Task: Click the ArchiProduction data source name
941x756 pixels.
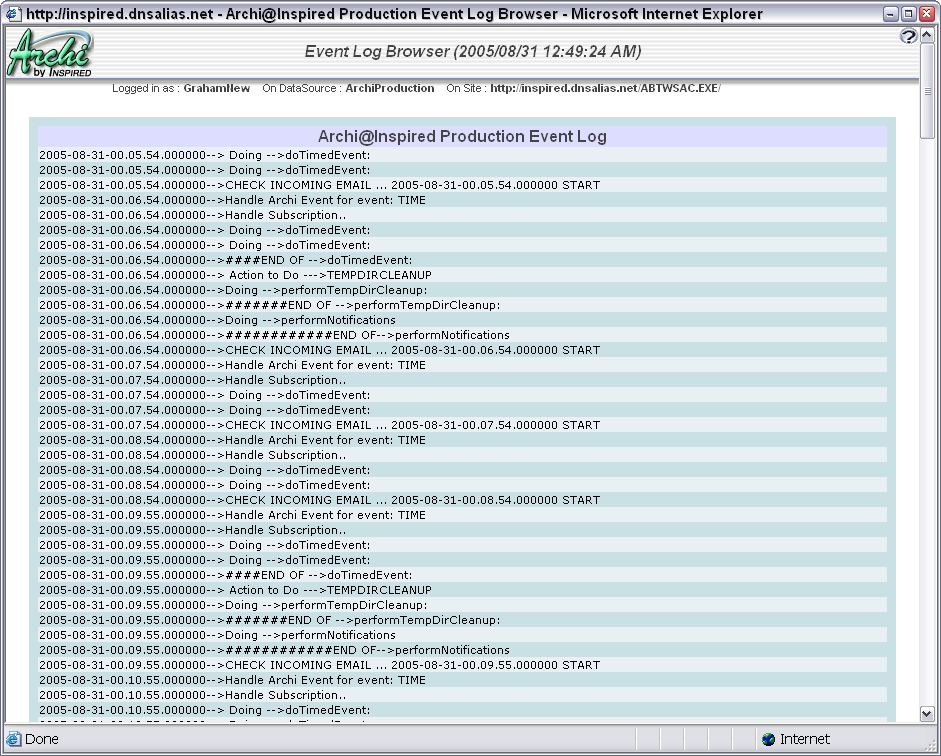Action: (389, 88)
